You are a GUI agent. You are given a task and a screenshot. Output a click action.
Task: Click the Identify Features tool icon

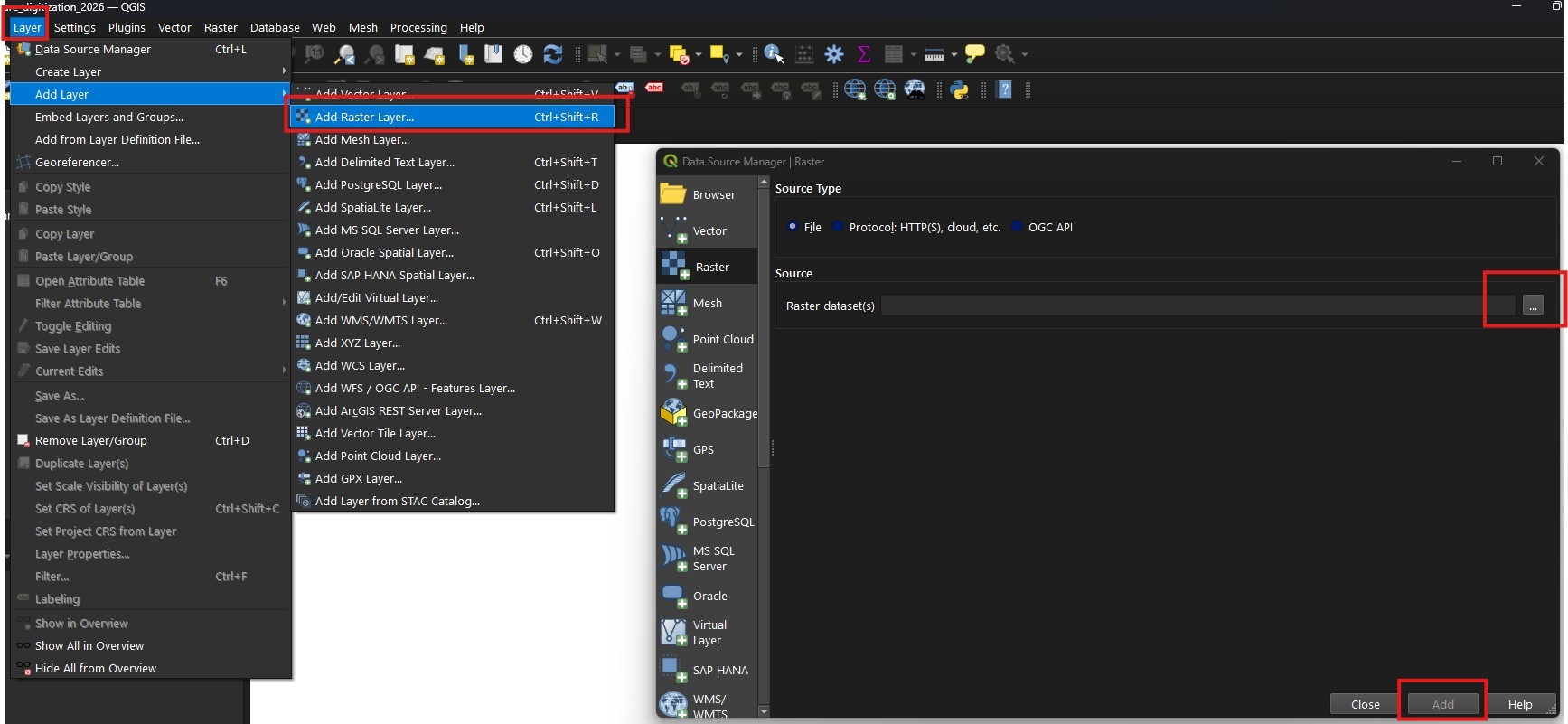pyautogui.click(x=773, y=54)
